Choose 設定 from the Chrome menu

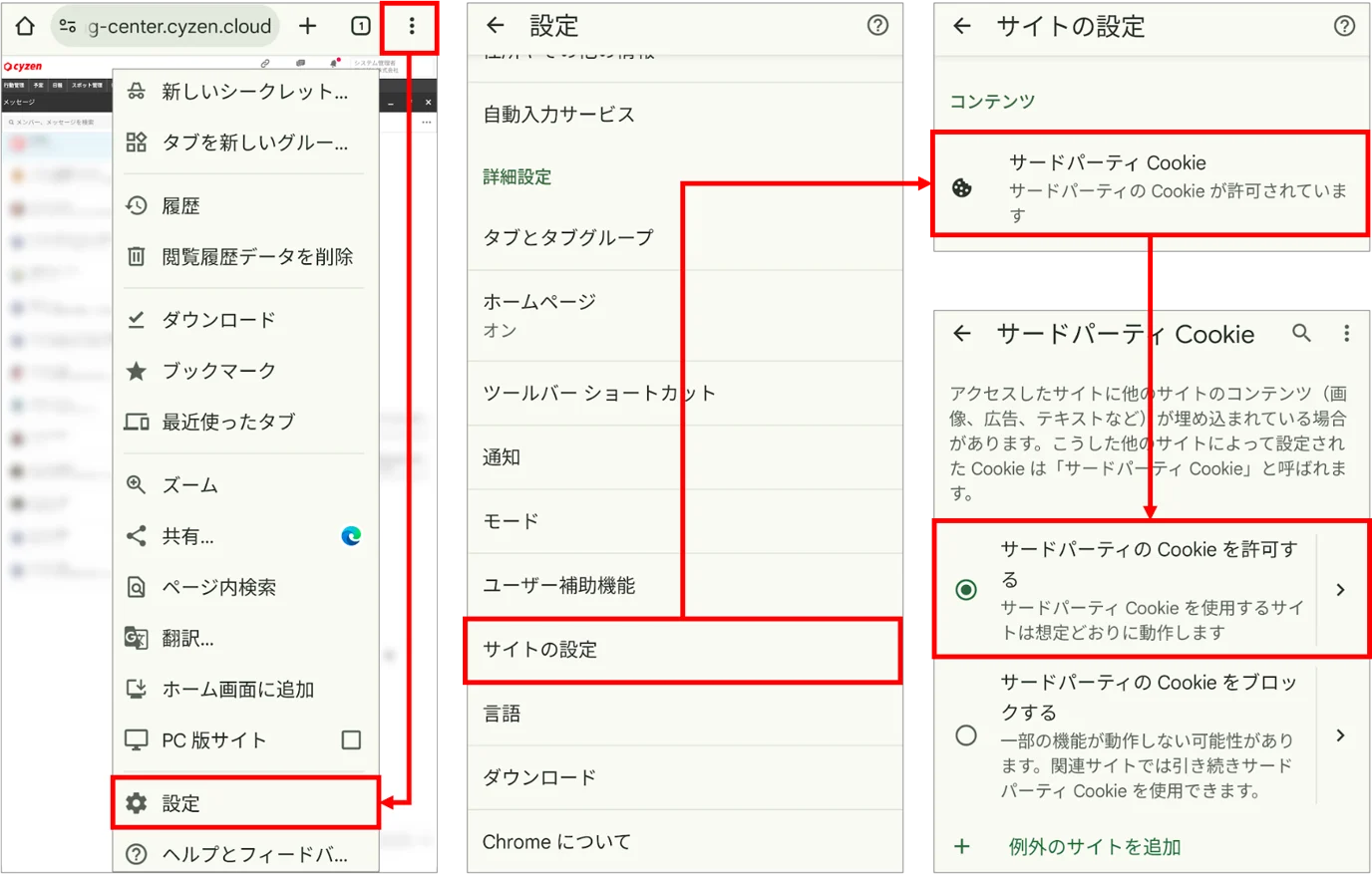pos(245,803)
